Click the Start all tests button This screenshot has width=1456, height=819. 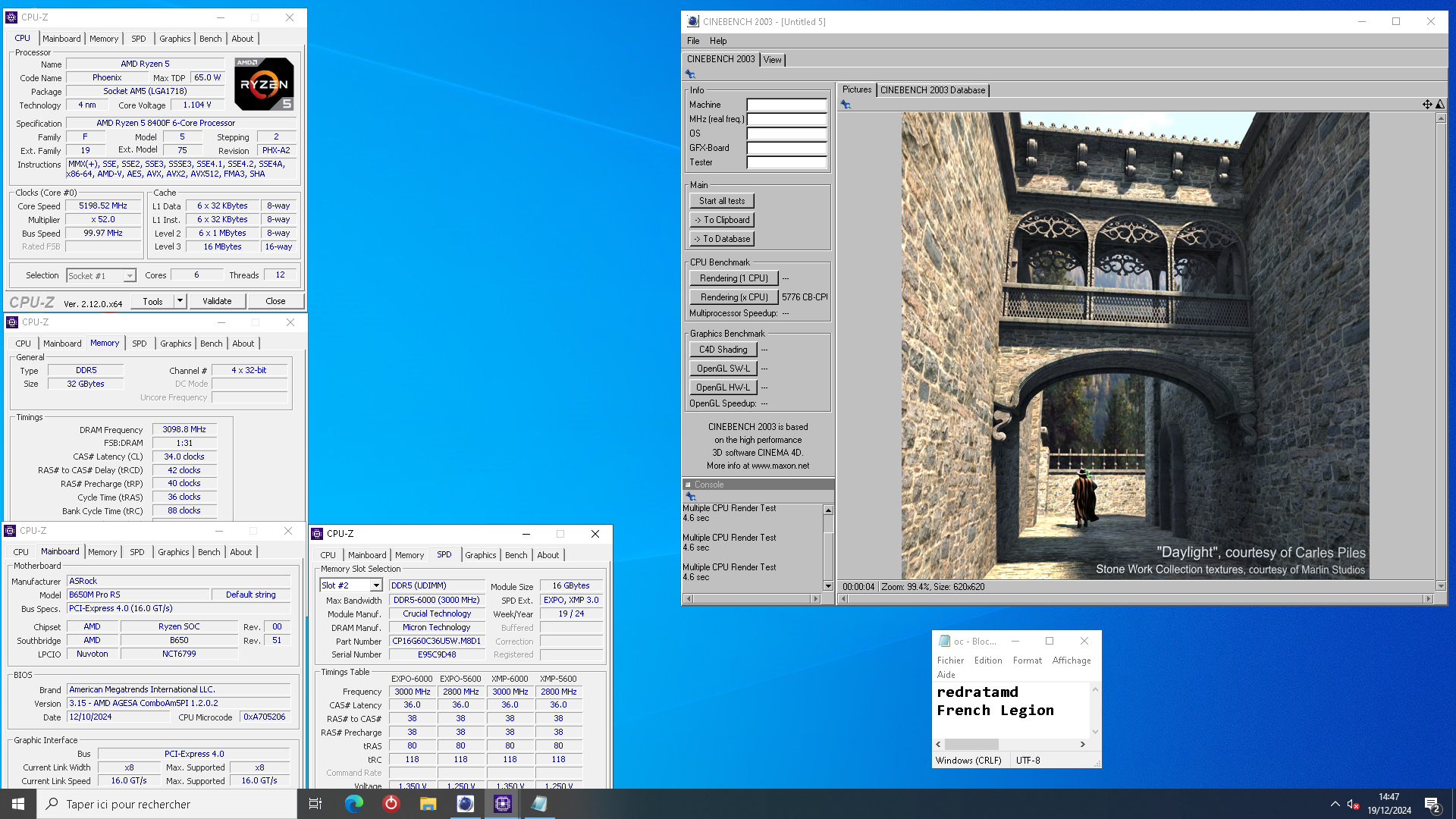click(x=722, y=201)
